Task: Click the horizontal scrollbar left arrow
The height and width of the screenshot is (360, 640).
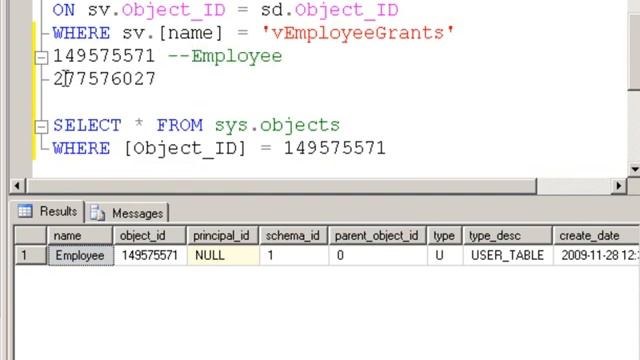Action: pyautogui.click(x=17, y=186)
